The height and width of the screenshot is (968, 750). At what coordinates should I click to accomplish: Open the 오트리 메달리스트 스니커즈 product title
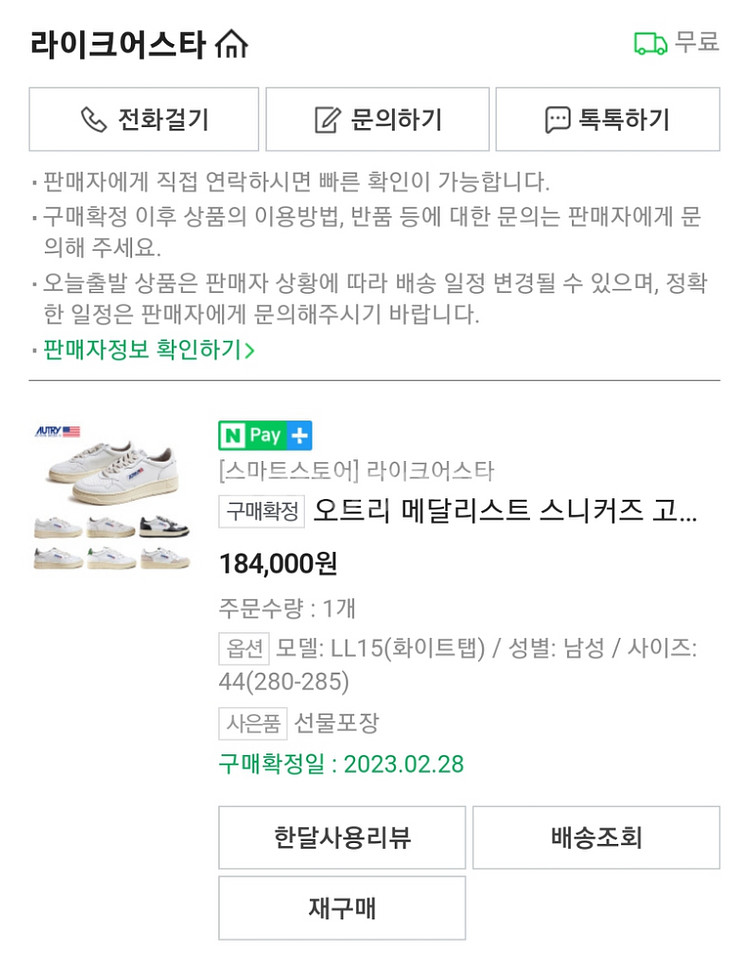point(505,511)
